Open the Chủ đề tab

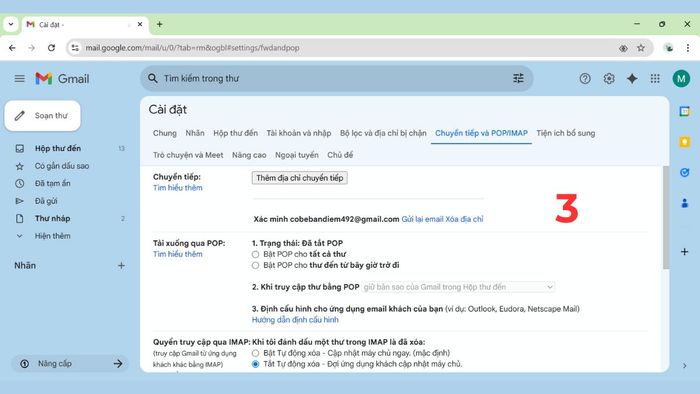click(340, 155)
